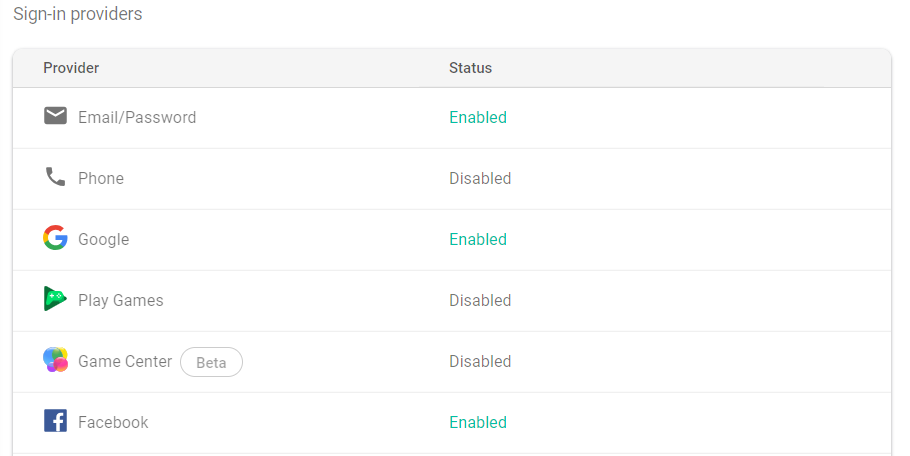Click Disabled status for Game Center
Image resolution: width=910 pixels, height=456 pixels.
480,362
